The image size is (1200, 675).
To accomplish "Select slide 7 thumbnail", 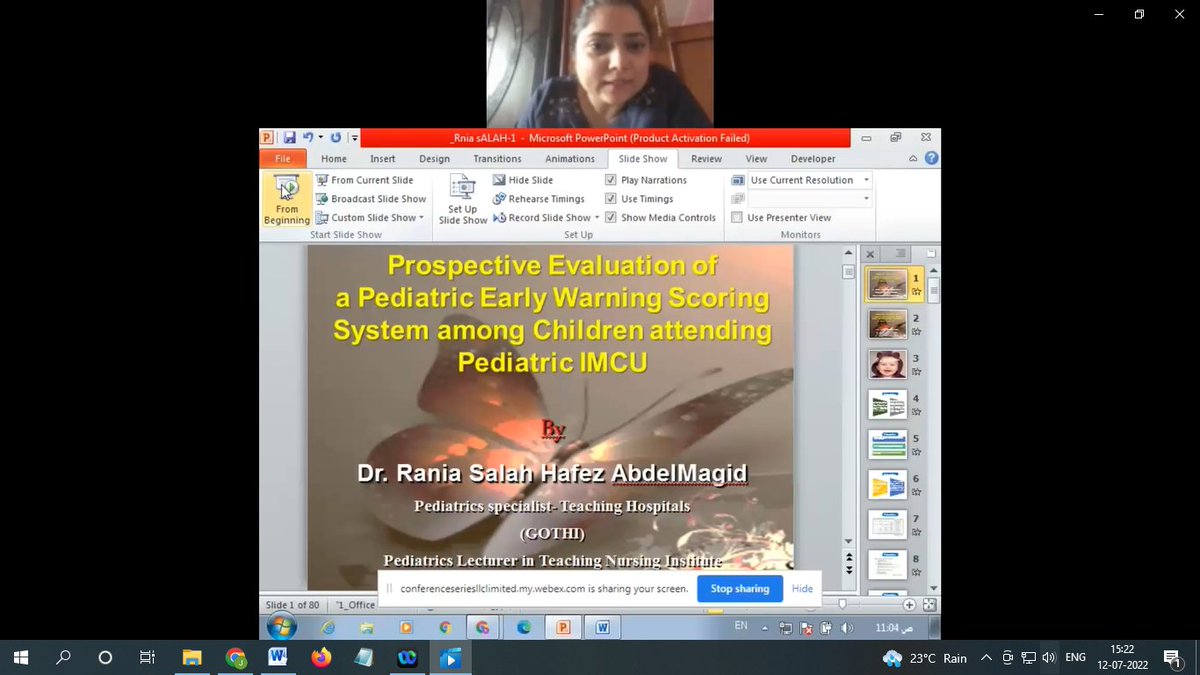I will (887, 524).
